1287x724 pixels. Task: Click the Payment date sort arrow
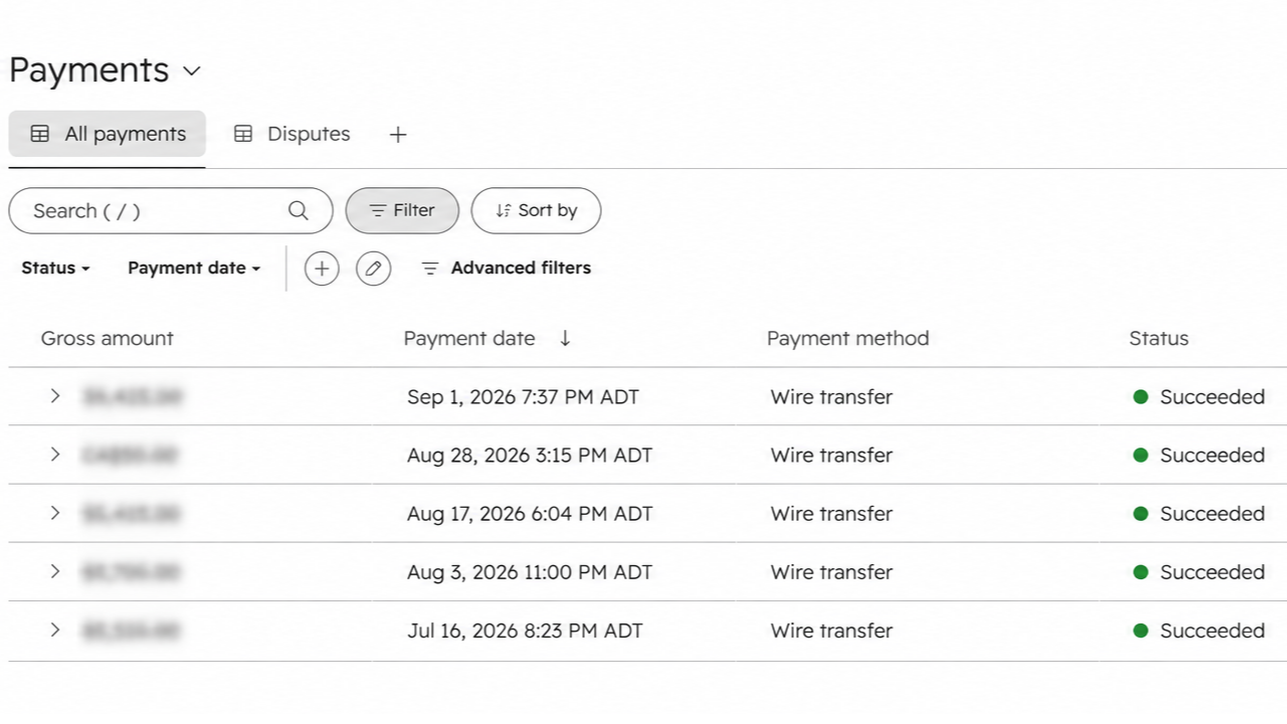pyautogui.click(x=565, y=338)
